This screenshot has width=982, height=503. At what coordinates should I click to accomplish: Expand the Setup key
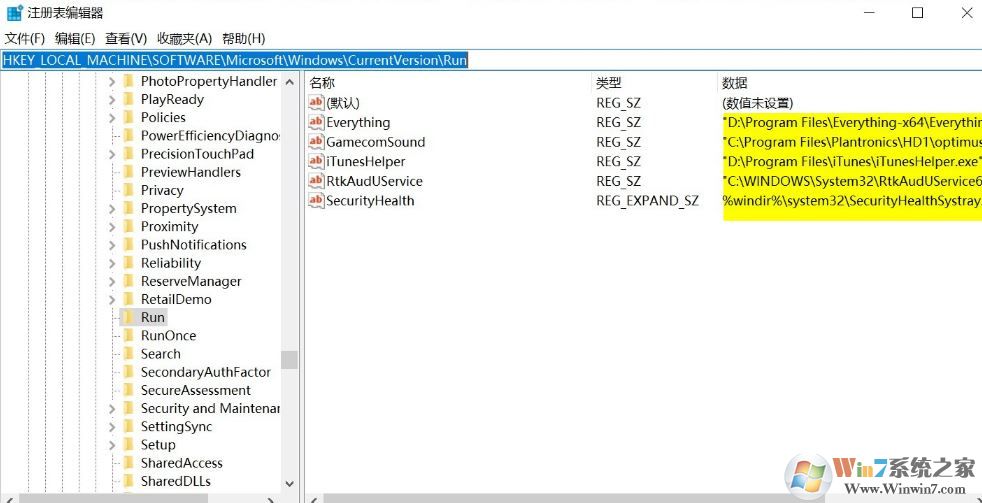pos(111,445)
